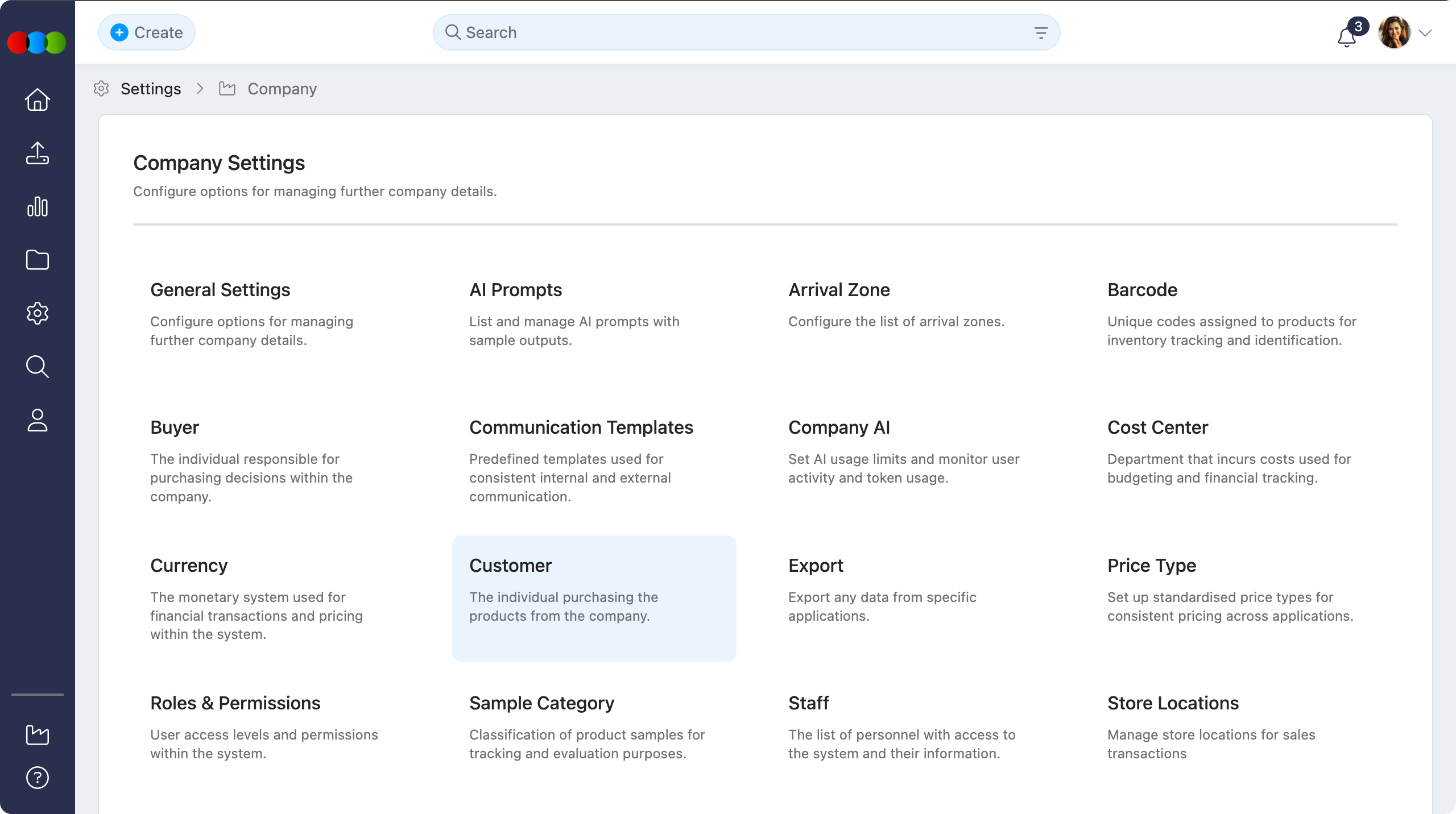The image size is (1456, 814).
Task: Open the Customer settings card
Action: point(594,599)
